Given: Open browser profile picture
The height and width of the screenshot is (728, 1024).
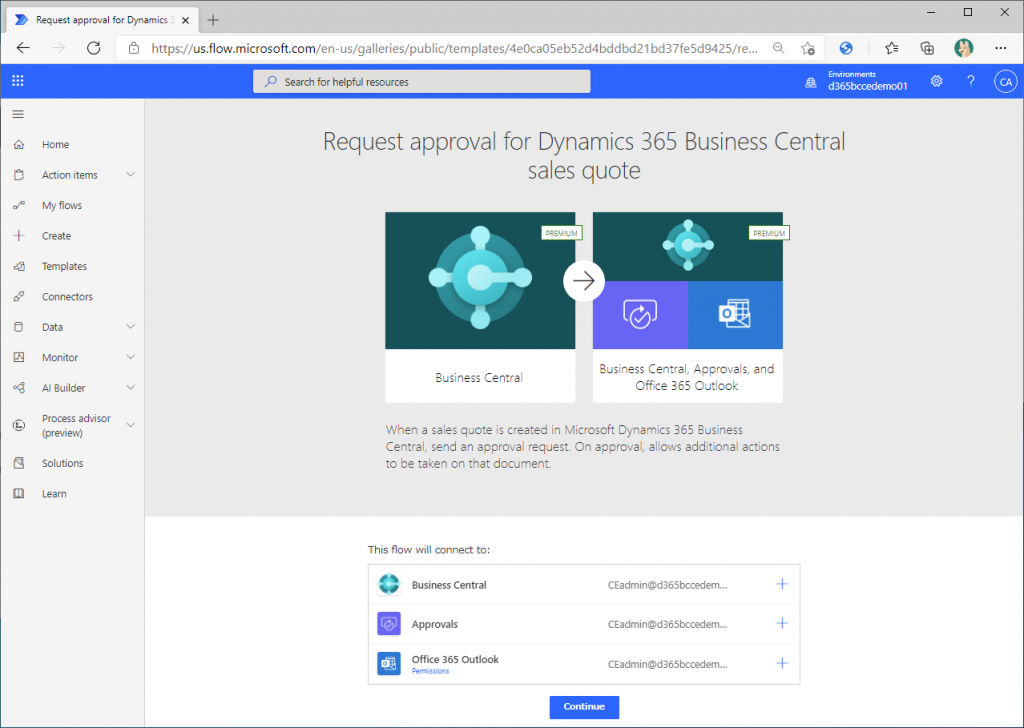Looking at the screenshot, I should click(x=963, y=48).
